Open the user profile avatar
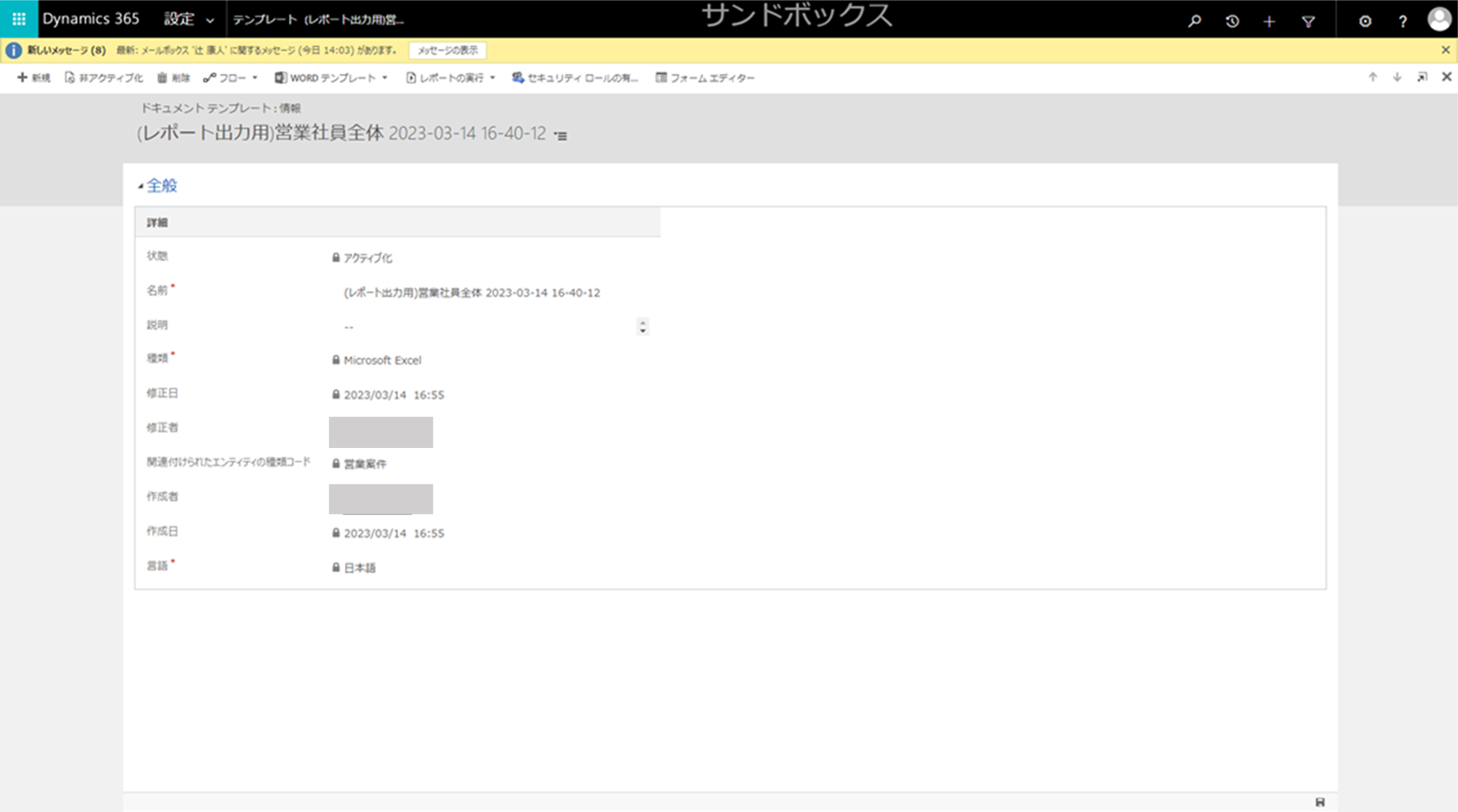This screenshot has width=1458, height=812. [1439, 19]
